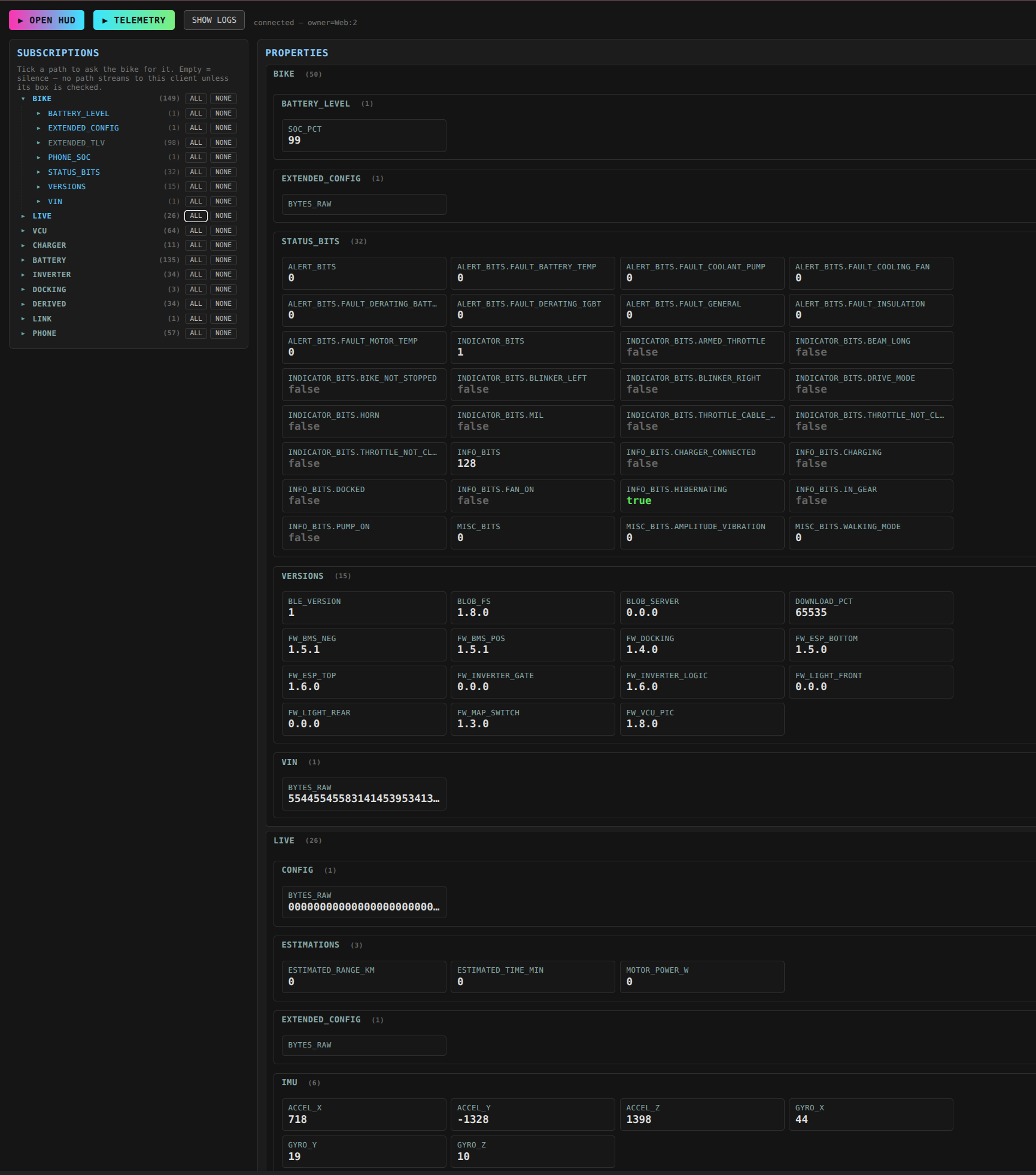Subscribe ALL for VIN row
This screenshot has width=1036, height=1175.
pos(196,202)
